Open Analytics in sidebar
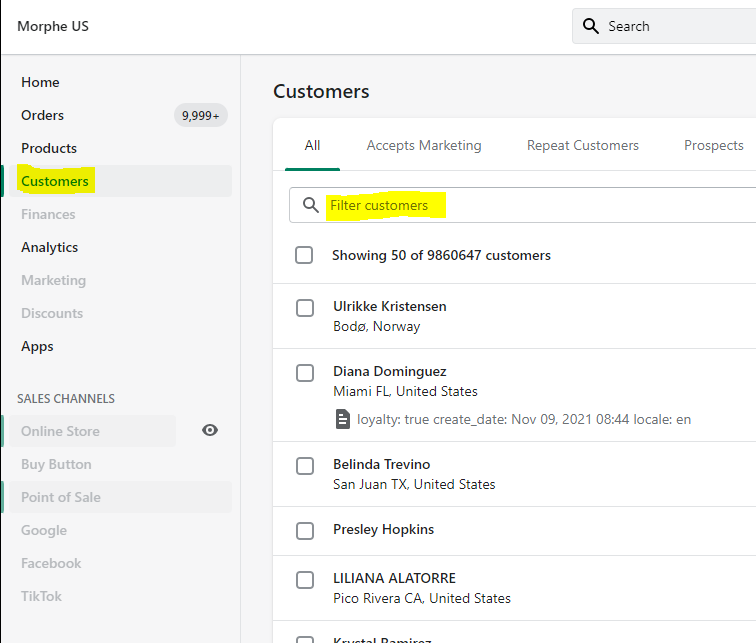 point(49,247)
